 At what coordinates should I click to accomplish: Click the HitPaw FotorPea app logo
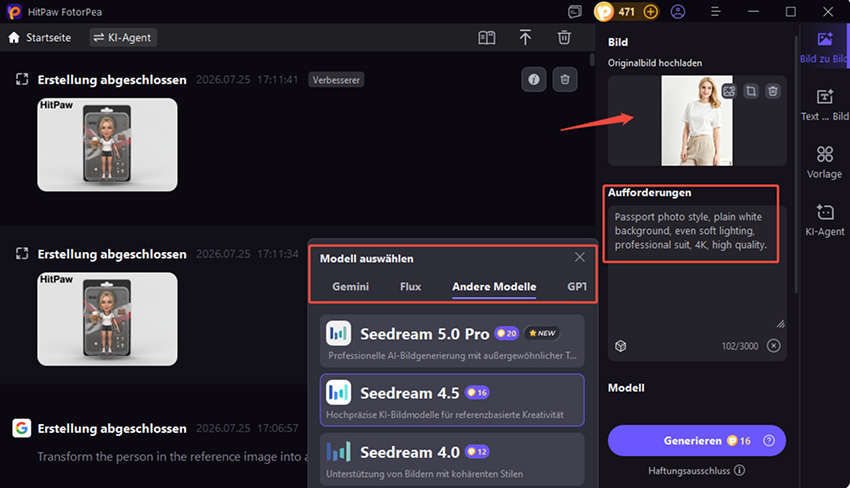(x=14, y=11)
